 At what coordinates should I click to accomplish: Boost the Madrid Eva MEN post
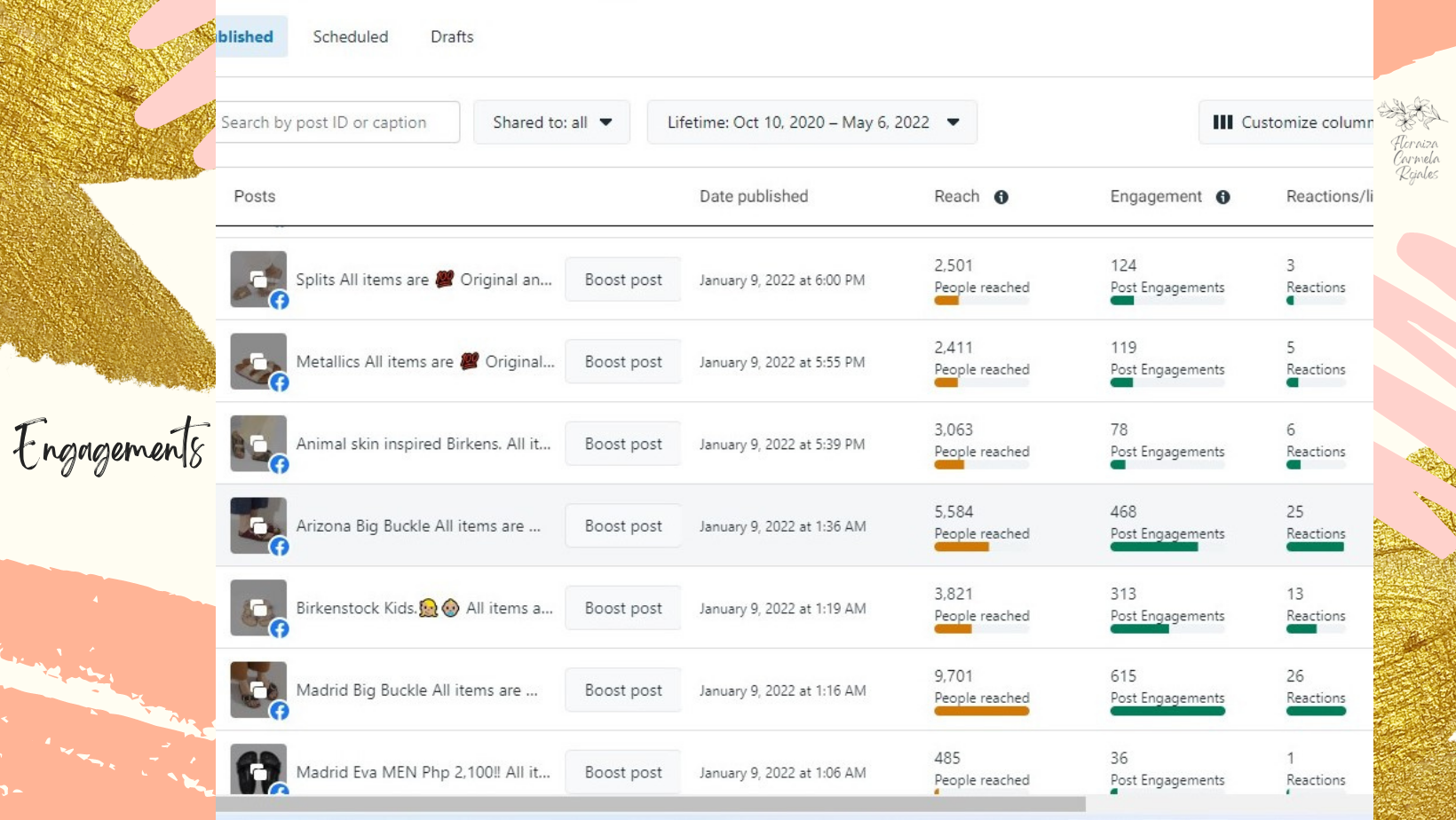coord(622,772)
